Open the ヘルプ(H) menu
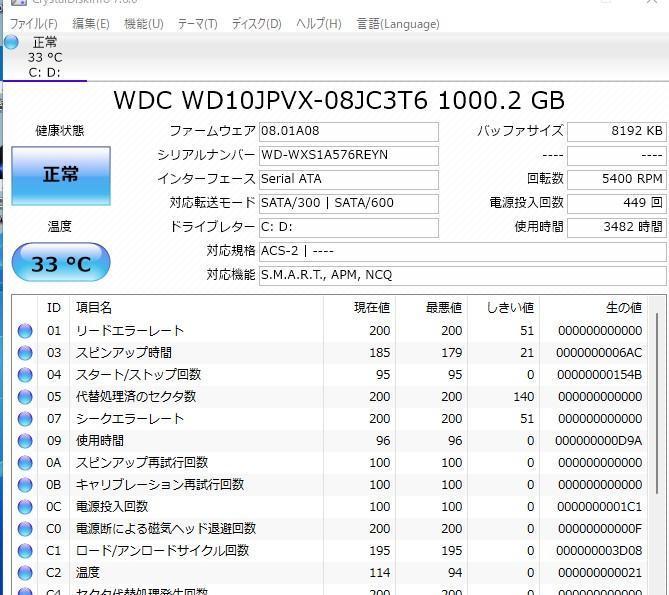 pyautogui.click(x=319, y=24)
